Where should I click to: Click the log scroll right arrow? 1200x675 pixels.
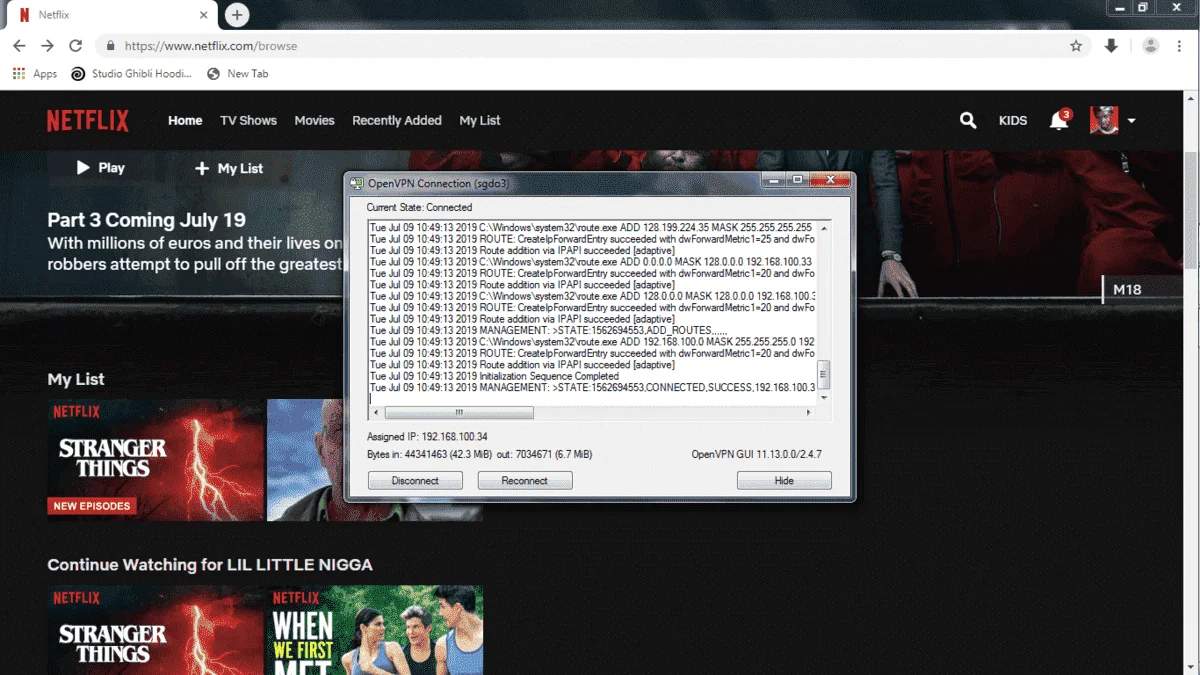point(810,412)
